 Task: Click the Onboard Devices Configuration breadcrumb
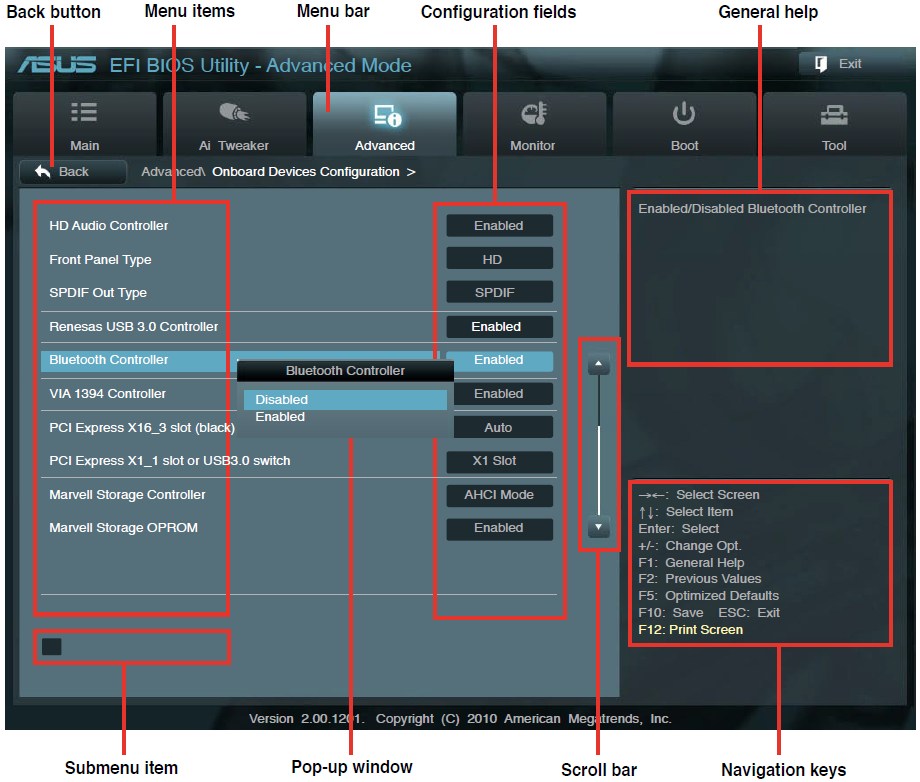pyautogui.click(x=305, y=172)
